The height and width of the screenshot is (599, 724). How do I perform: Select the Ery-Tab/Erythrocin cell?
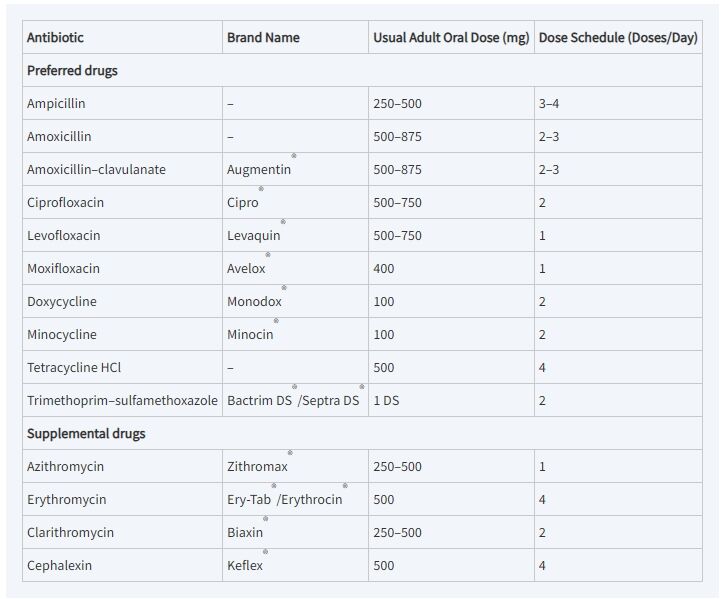284,499
